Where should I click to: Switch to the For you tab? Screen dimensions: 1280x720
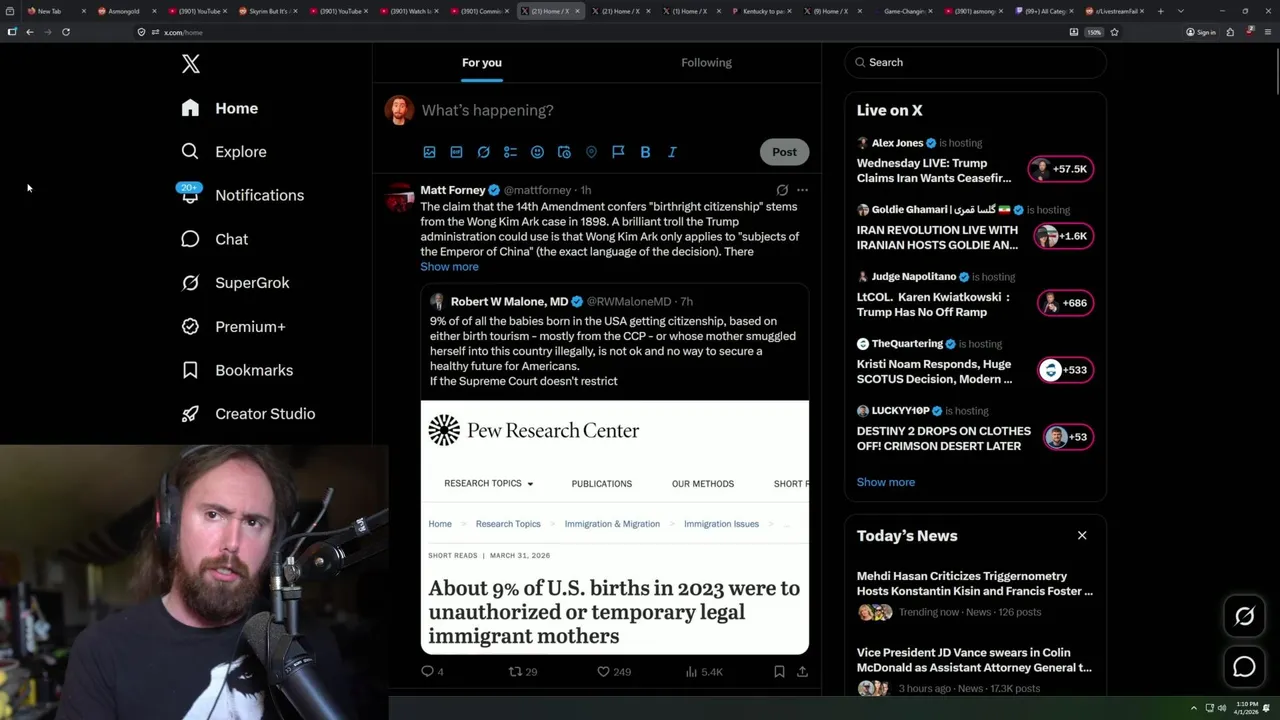click(x=482, y=62)
